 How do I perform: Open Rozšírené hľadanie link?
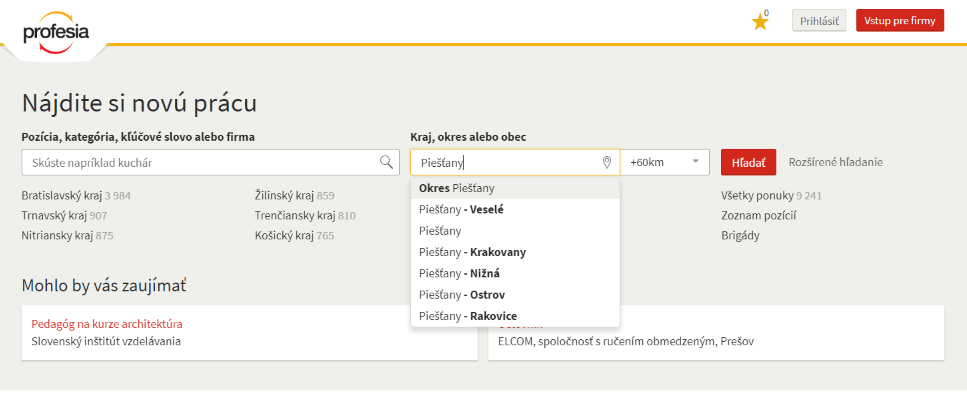836,162
